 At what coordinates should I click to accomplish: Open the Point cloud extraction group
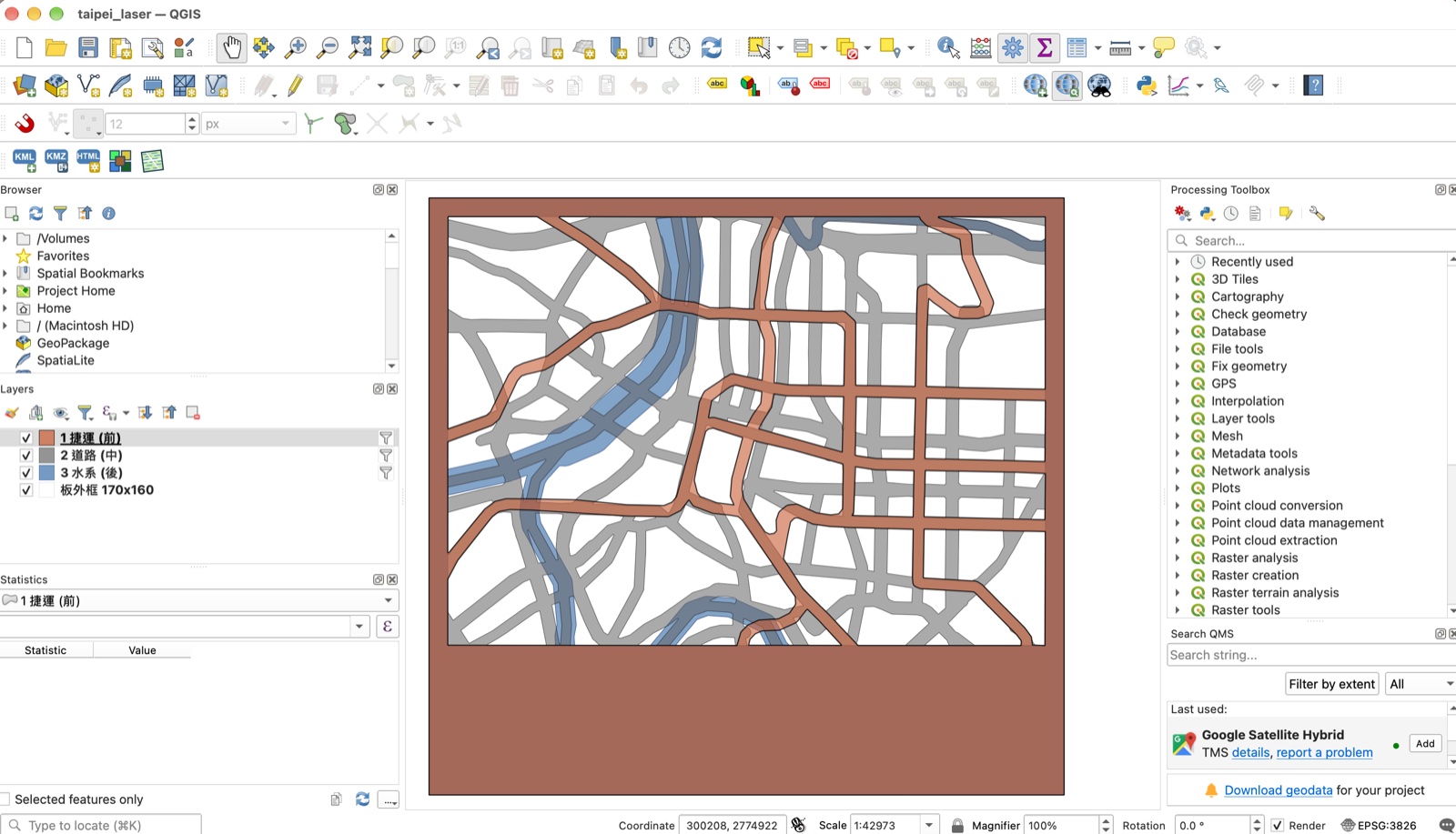click(1274, 540)
